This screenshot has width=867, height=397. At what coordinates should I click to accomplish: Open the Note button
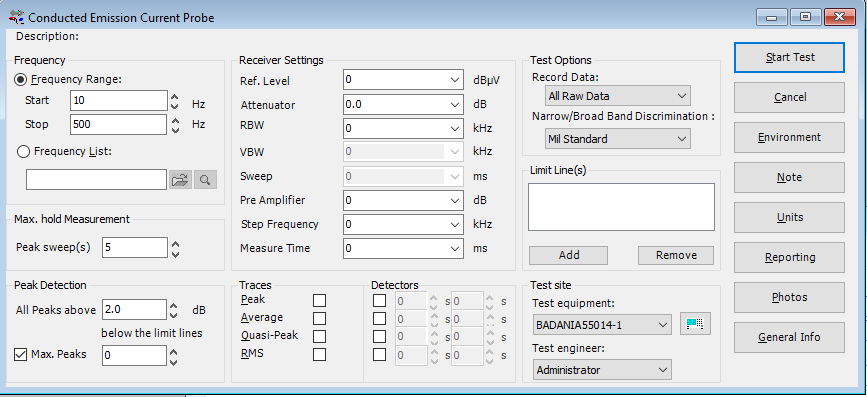[790, 177]
